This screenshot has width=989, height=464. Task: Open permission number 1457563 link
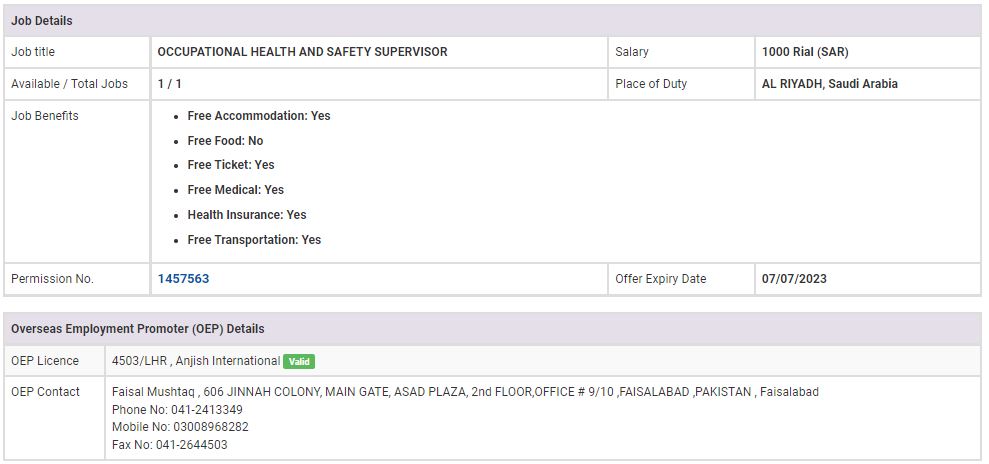click(183, 279)
